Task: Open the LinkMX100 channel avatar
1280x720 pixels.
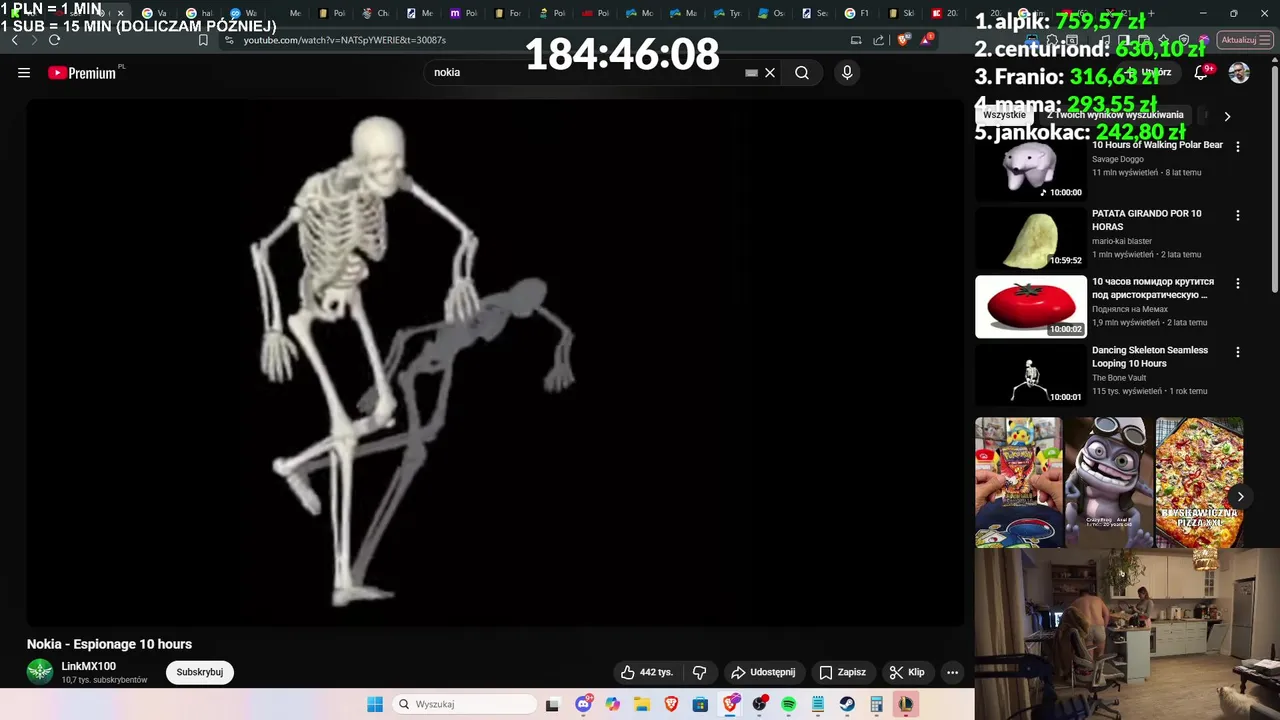Action: pyautogui.click(x=40, y=672)
